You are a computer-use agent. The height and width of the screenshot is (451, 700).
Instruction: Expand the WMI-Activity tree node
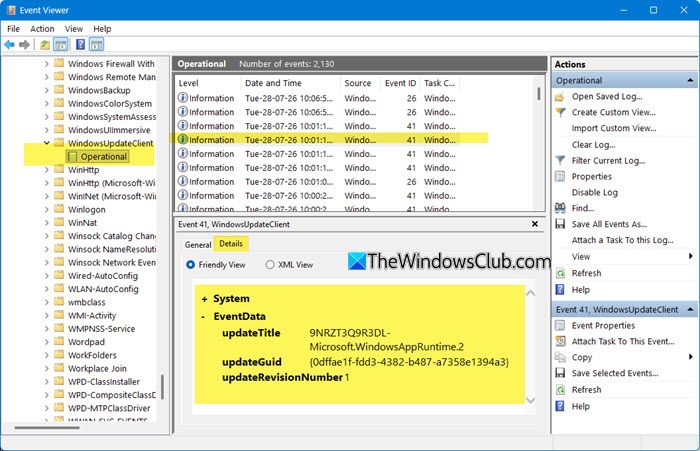(46, 315)
